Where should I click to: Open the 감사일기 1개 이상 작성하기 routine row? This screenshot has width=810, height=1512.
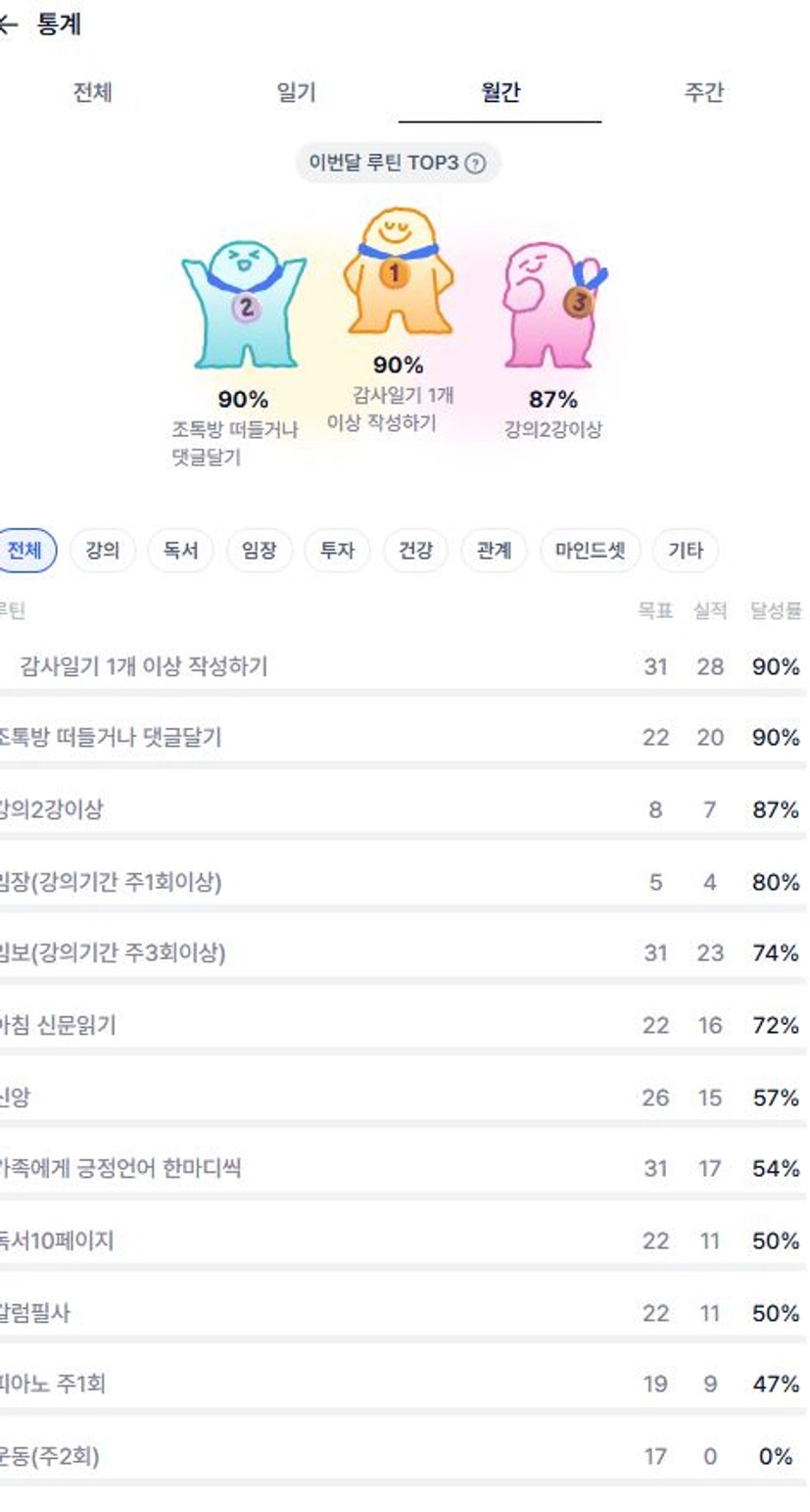[143, 666]
